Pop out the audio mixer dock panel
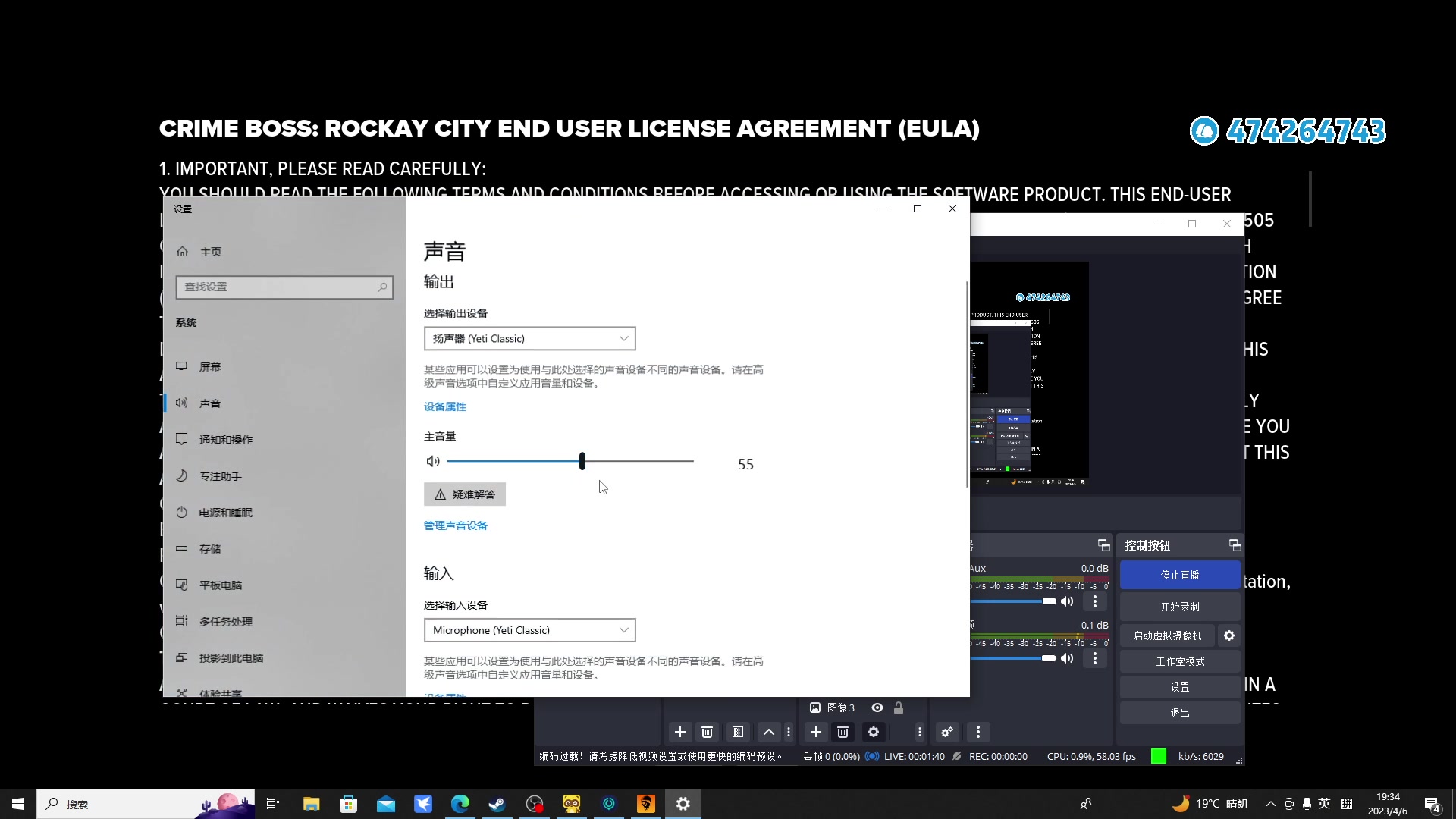This screenshot has width=1456, height=819. [1104, 545]
